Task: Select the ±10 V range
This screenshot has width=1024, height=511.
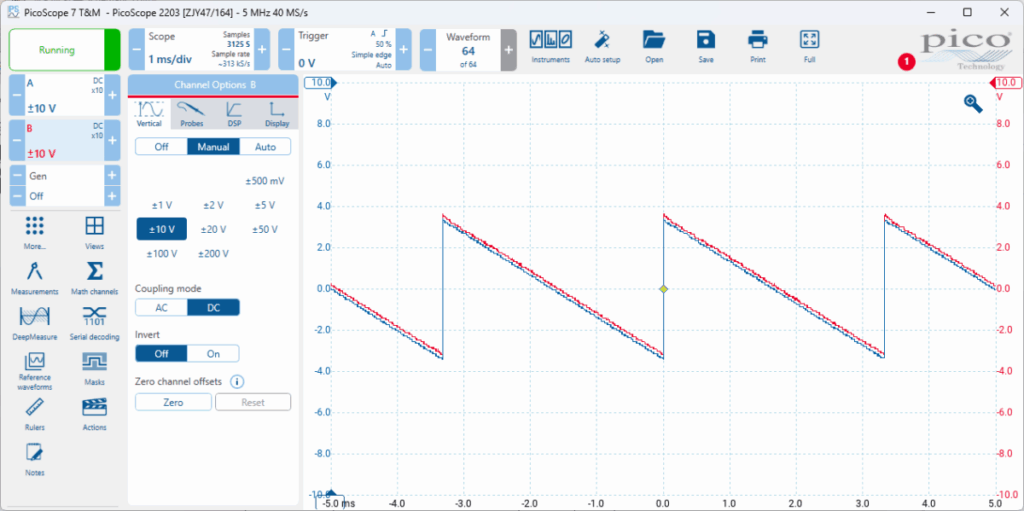Action: (x=161, y=229)
